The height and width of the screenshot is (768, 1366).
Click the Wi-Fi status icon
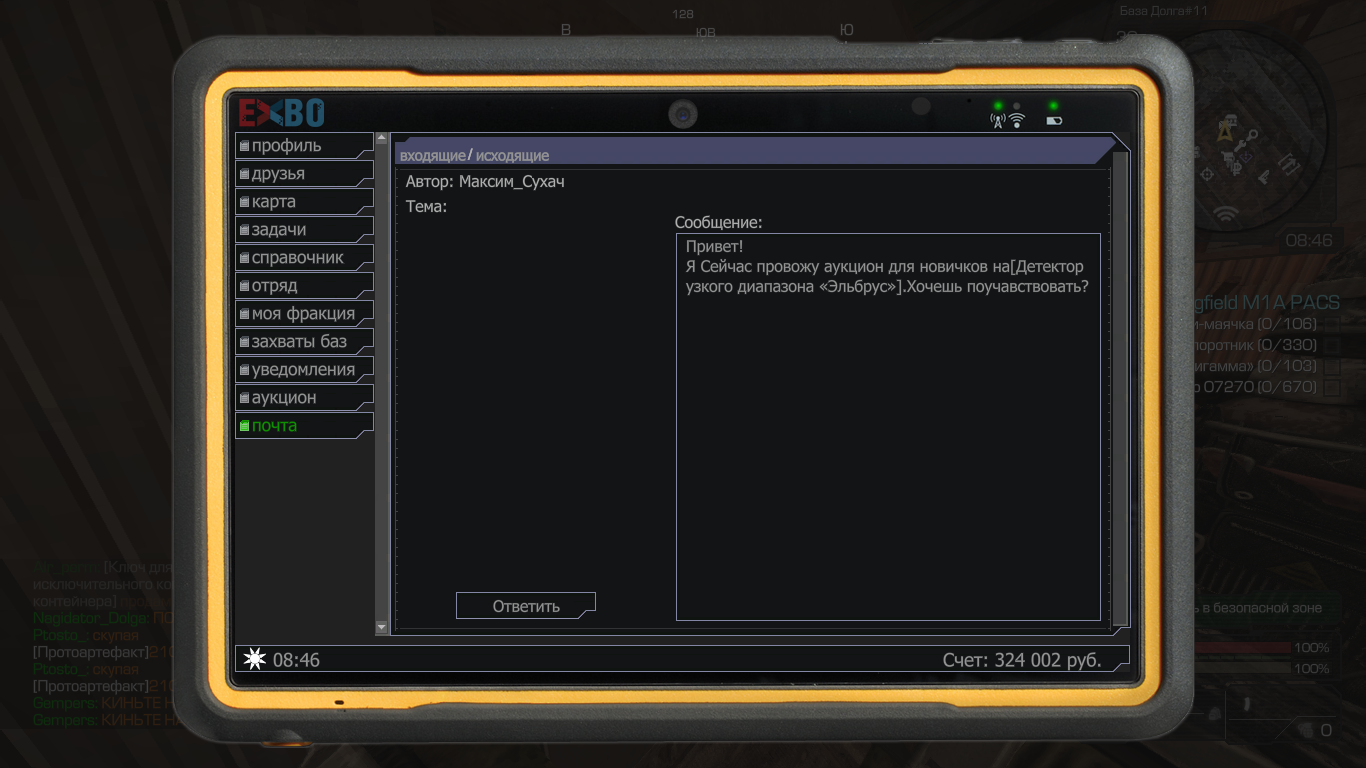(1017, 121)
